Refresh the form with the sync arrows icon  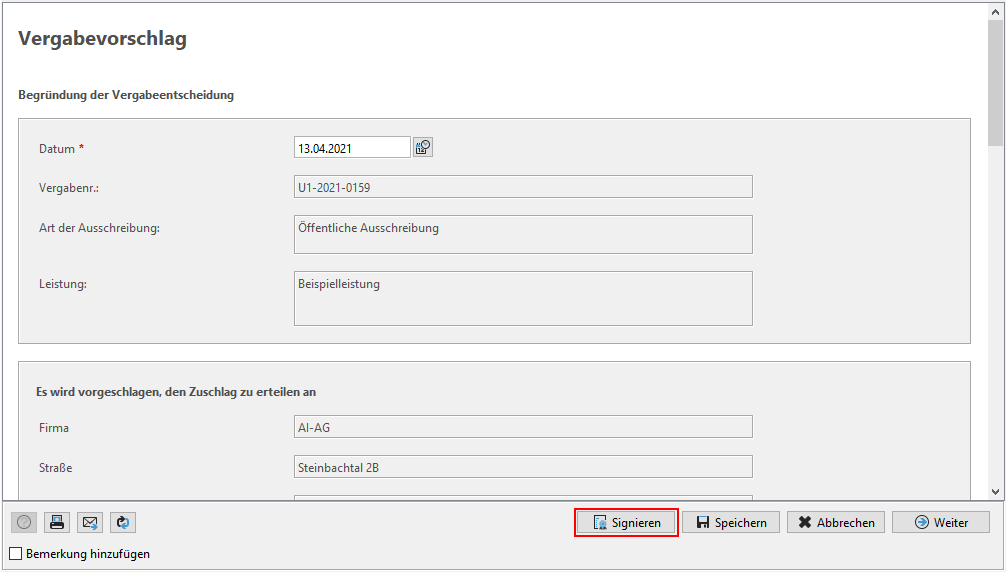point(123,522)
